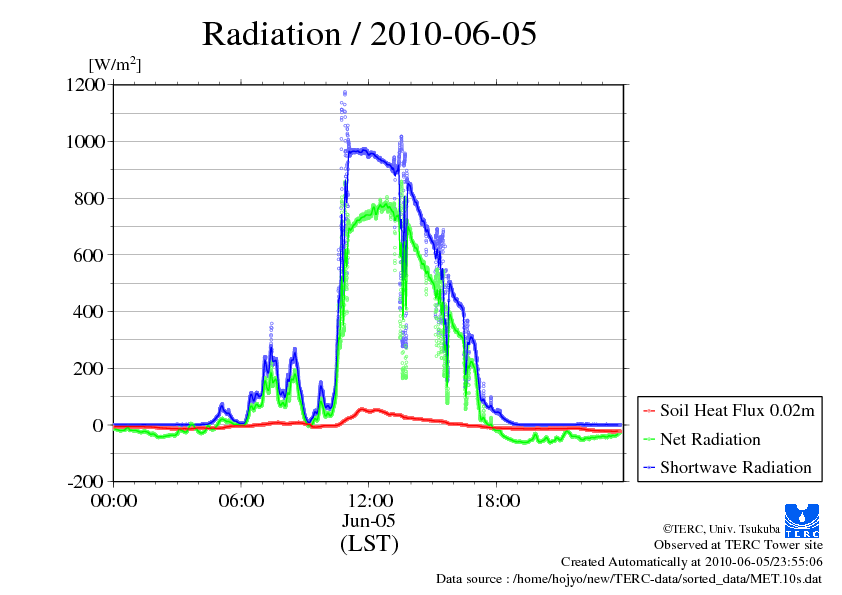Image resolution: width=842 pixels, height=595 pixels.
Task: Click the '1000' y-axis label
Action: [x=85, y=142]
